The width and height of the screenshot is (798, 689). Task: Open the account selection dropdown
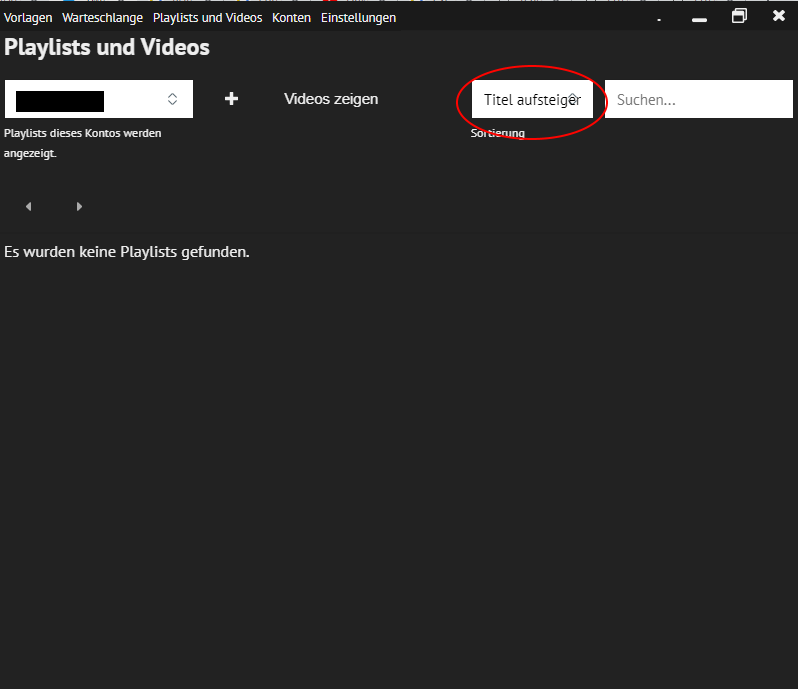(x=99, y=99)
